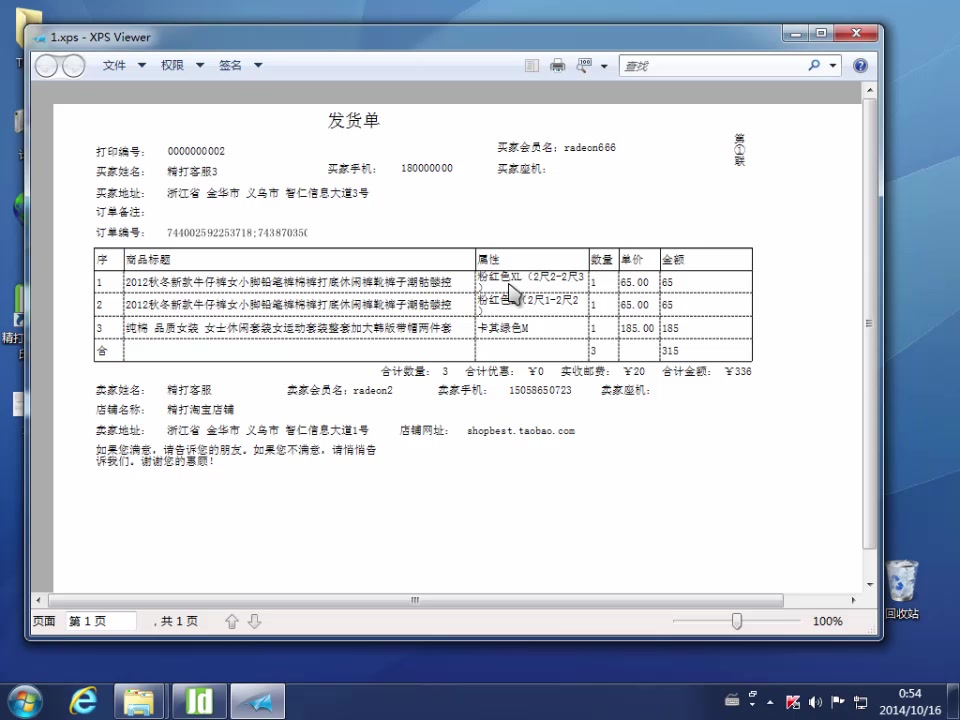Go to previous page with up arrow

(231, 621)
